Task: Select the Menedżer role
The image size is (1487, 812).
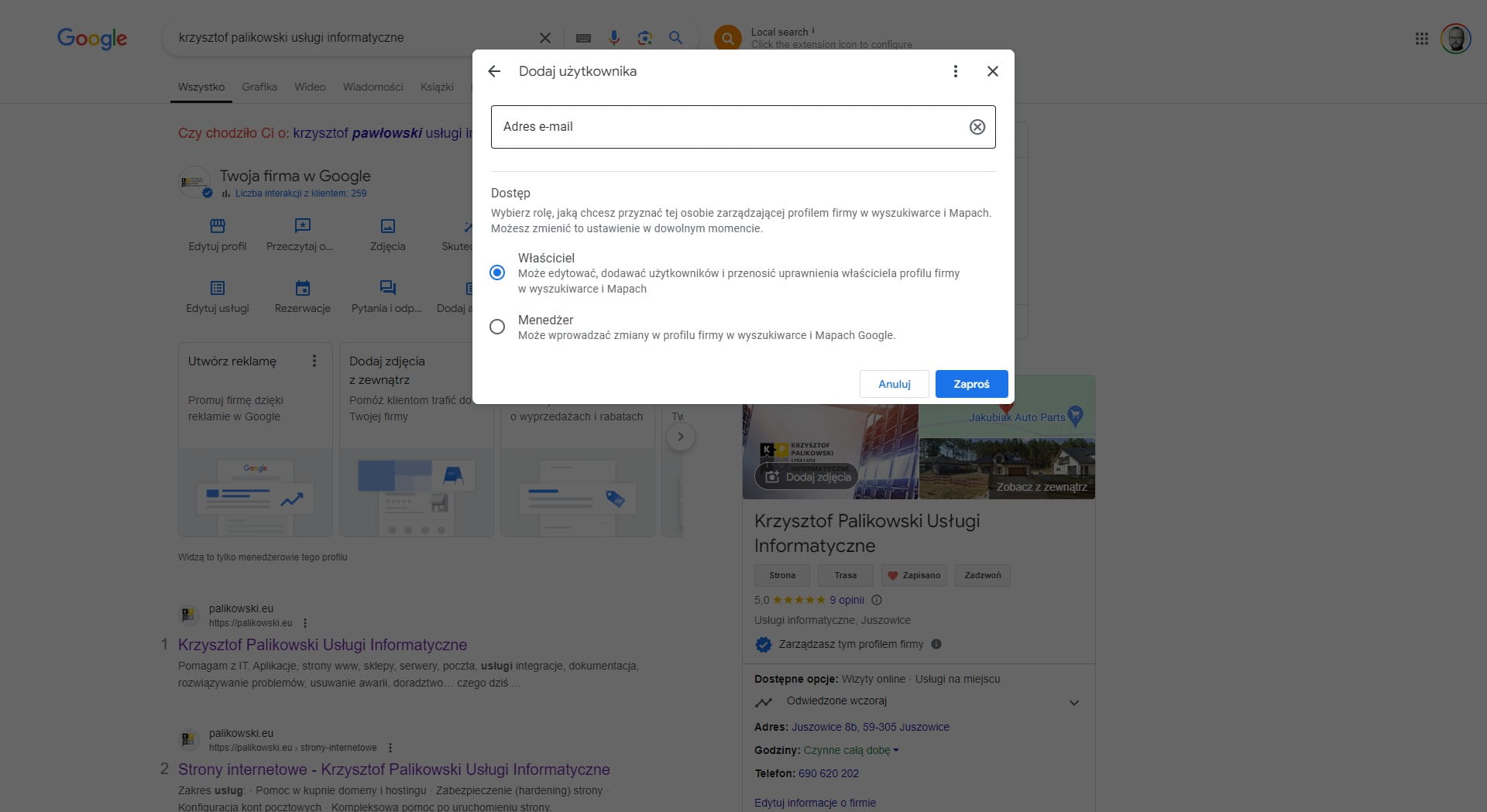Action: pos(497,327)
